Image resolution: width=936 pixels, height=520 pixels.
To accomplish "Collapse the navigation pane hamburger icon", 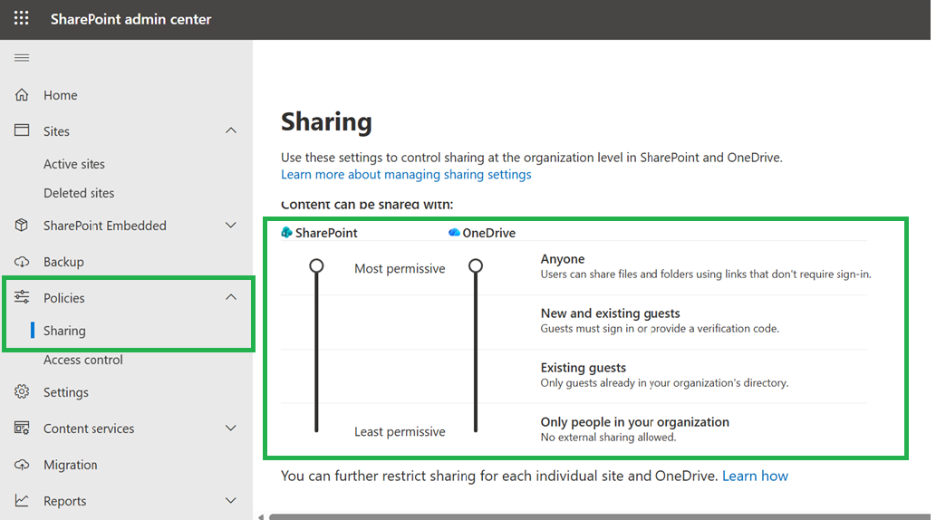I will click(21, 58).
